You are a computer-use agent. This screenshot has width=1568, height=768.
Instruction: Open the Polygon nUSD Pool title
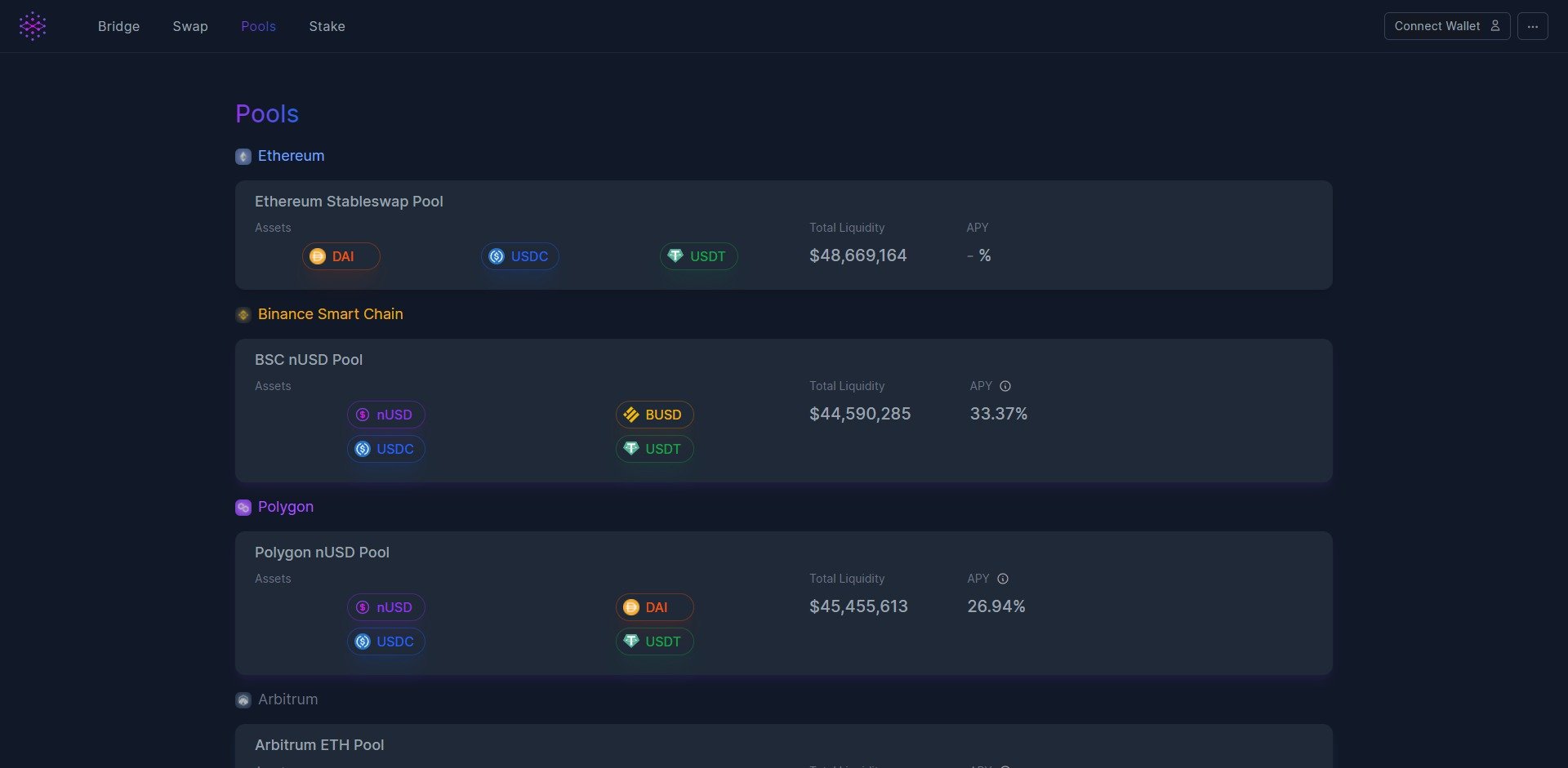322,553
